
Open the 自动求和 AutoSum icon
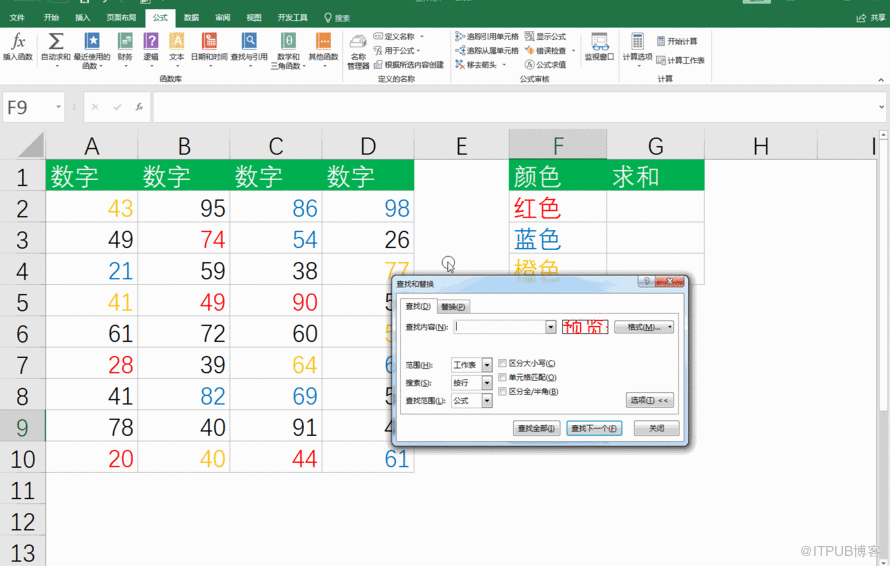point(56,42)
